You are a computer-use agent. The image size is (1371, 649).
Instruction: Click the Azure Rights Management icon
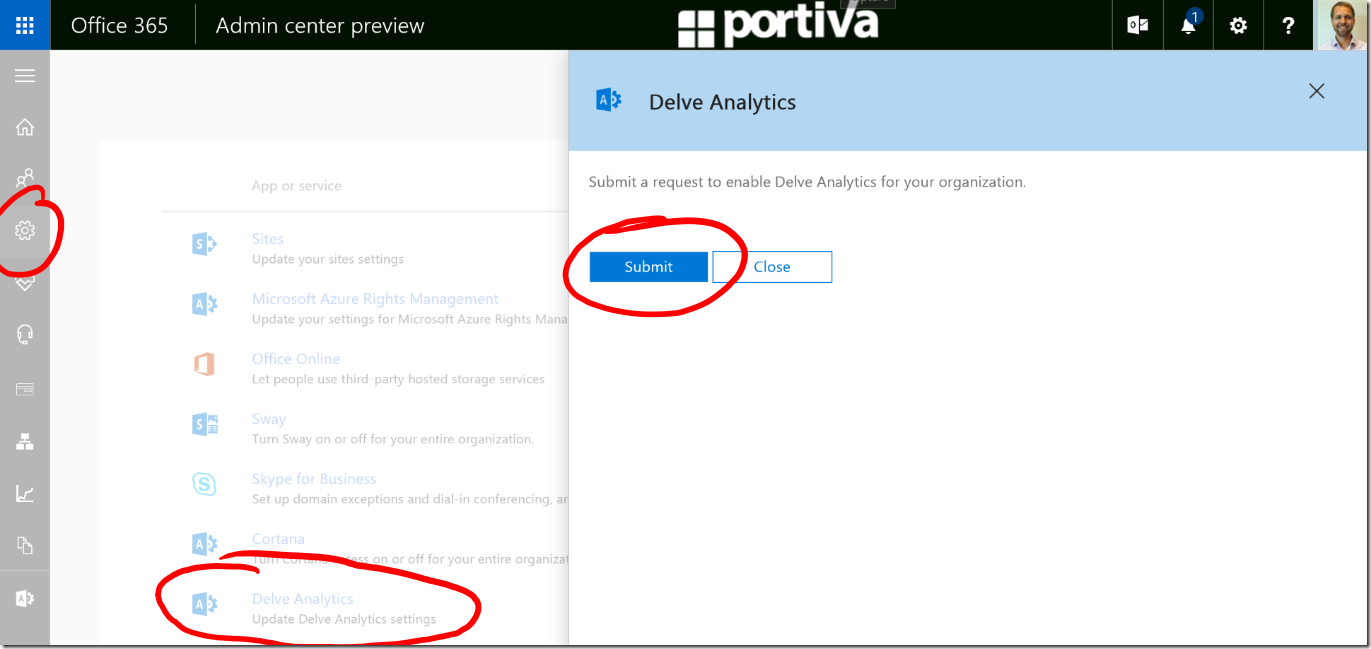point(204,304)
